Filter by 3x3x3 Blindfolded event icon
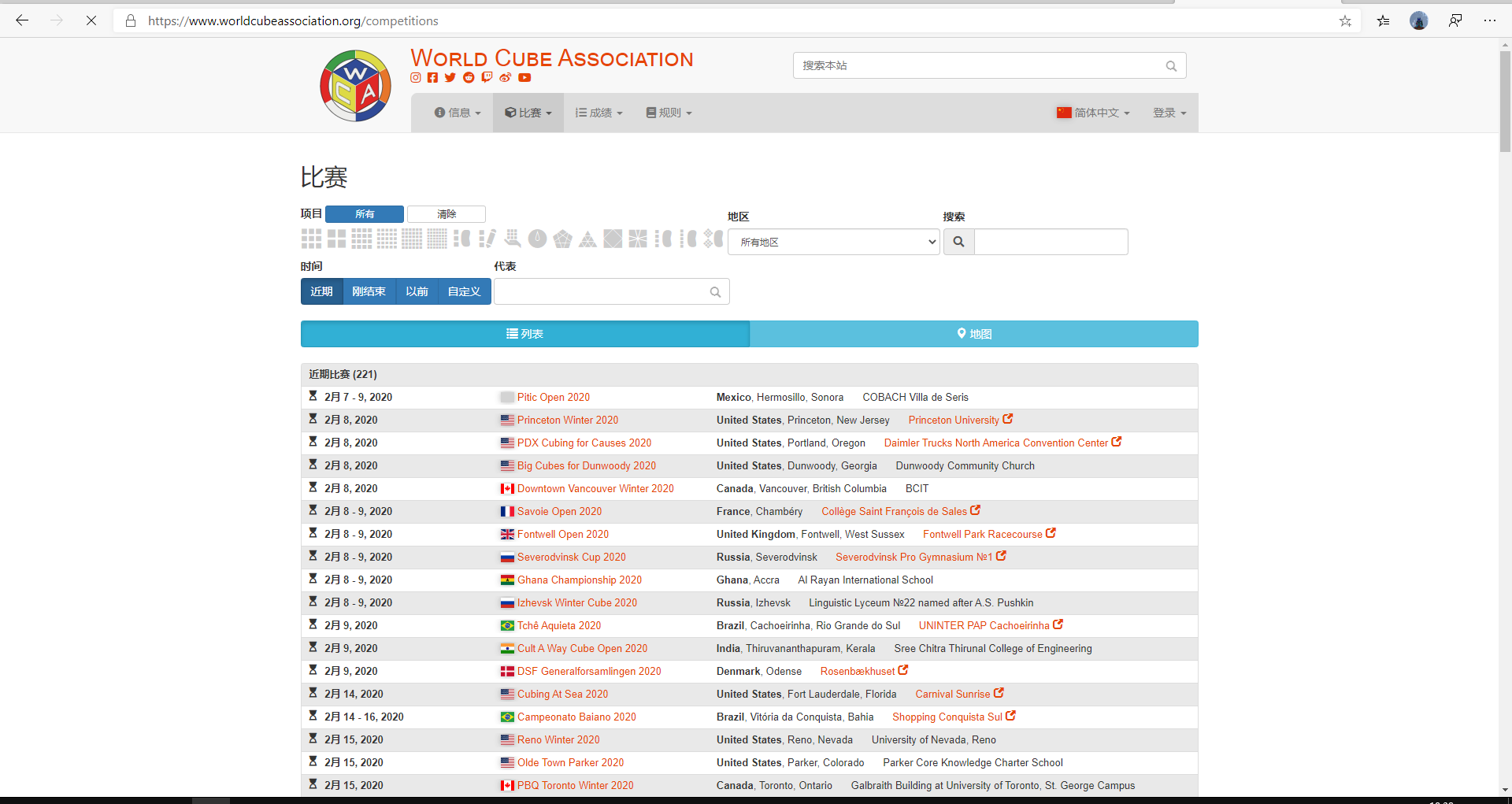The width and height of the screenshot is (1512, 804). tap(462, 239)
